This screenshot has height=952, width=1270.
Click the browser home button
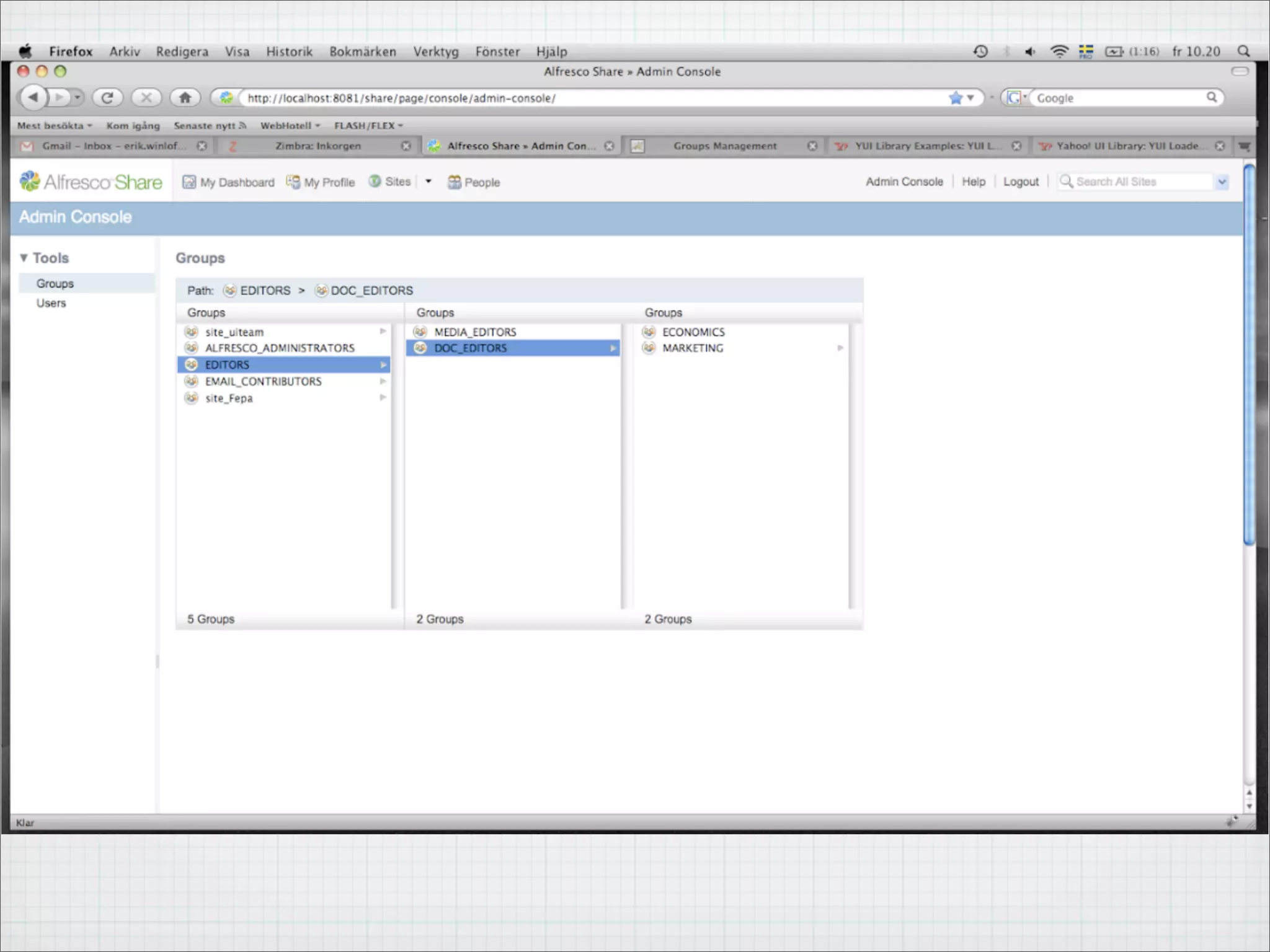tap(185, 98)
